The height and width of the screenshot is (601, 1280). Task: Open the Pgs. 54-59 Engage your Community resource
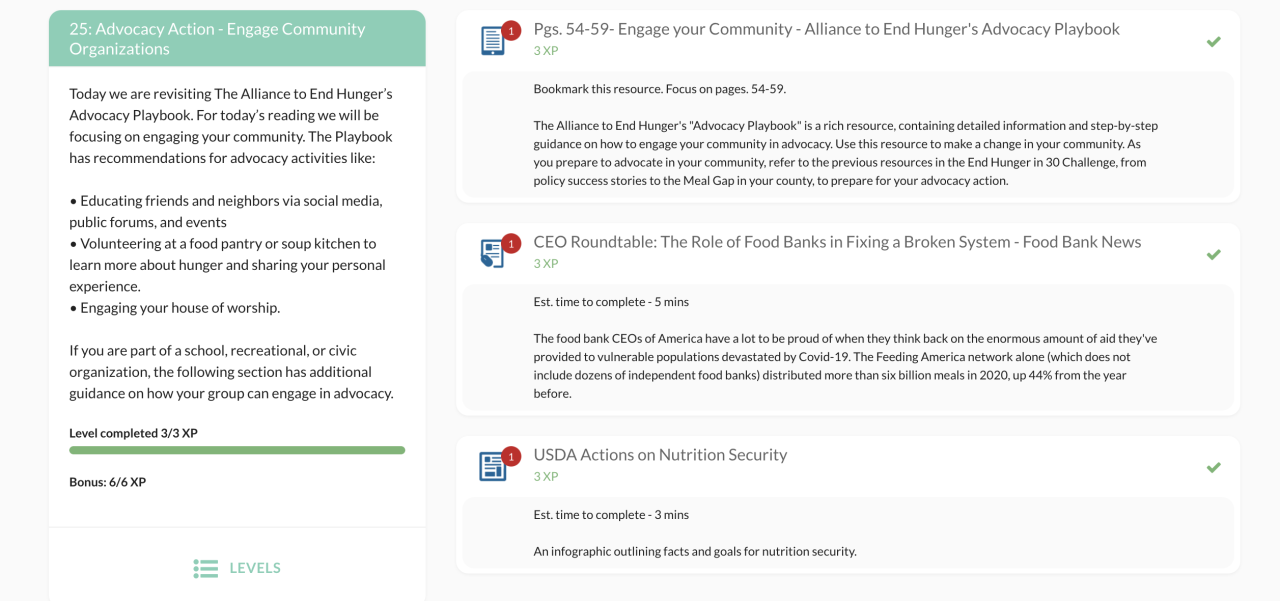(826, 29)
